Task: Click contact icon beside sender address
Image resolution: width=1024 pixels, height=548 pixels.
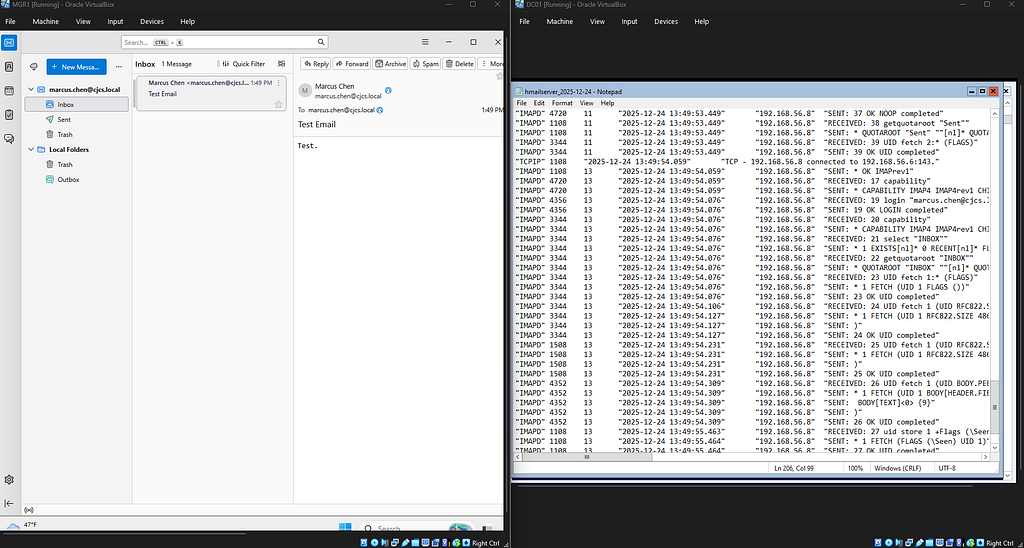Action: click(x=388, y=90)
